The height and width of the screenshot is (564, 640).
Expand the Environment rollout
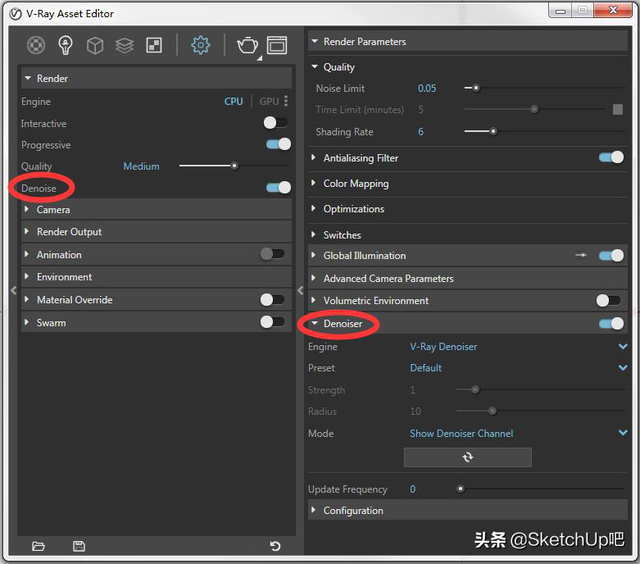pos(156,277)
